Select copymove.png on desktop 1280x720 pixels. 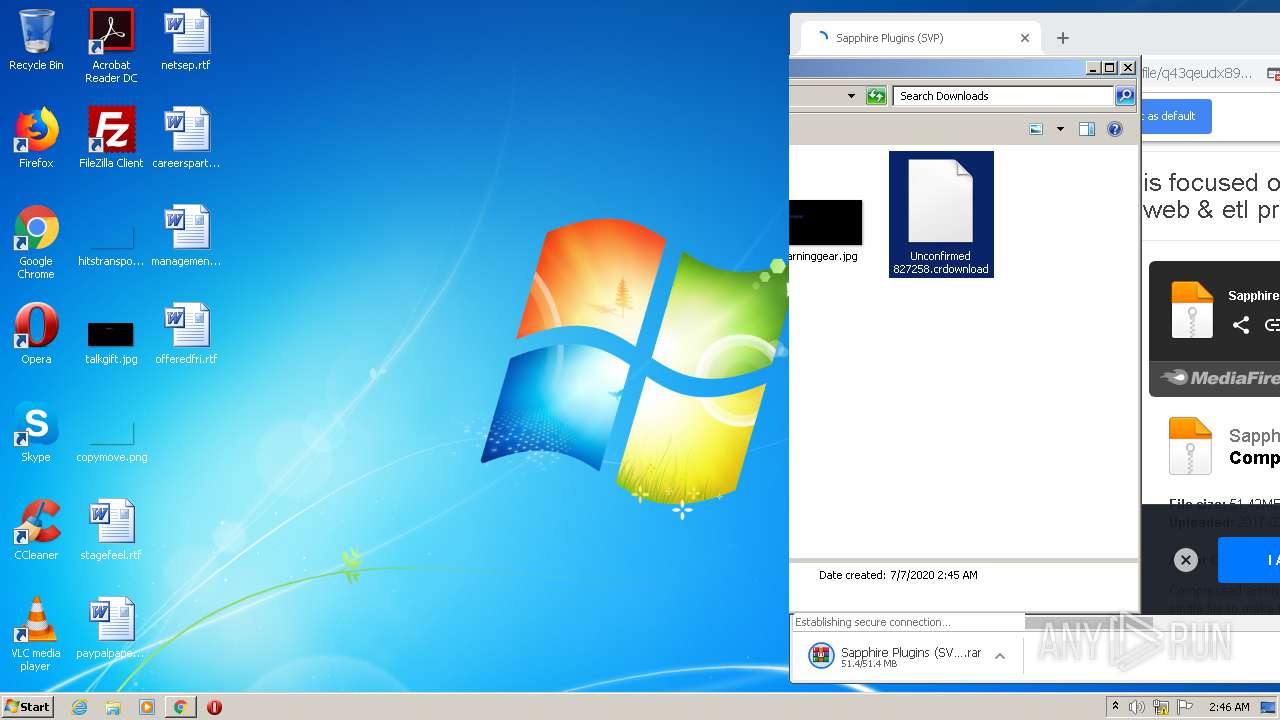point(111,440)
